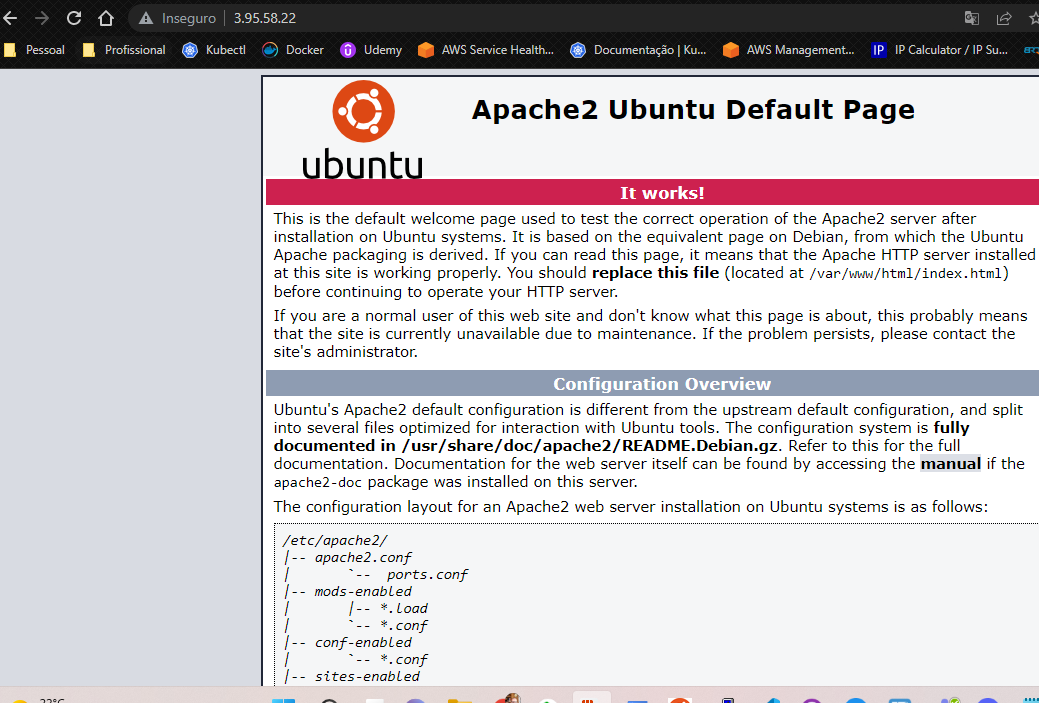Open the Kubectl bookmark

pyautogui.click(x=214, y=49)
